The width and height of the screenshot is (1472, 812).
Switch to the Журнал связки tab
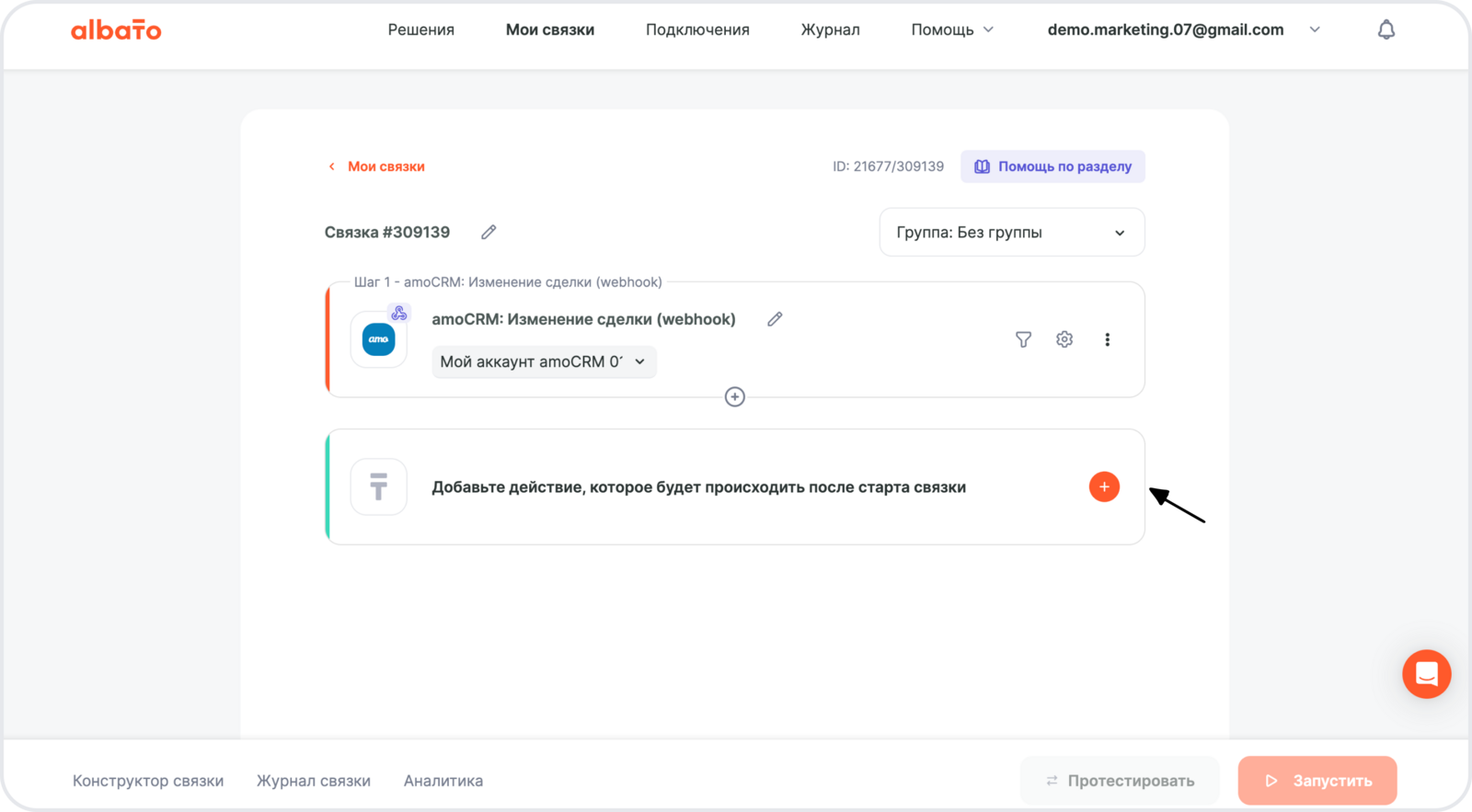[314, 781]
